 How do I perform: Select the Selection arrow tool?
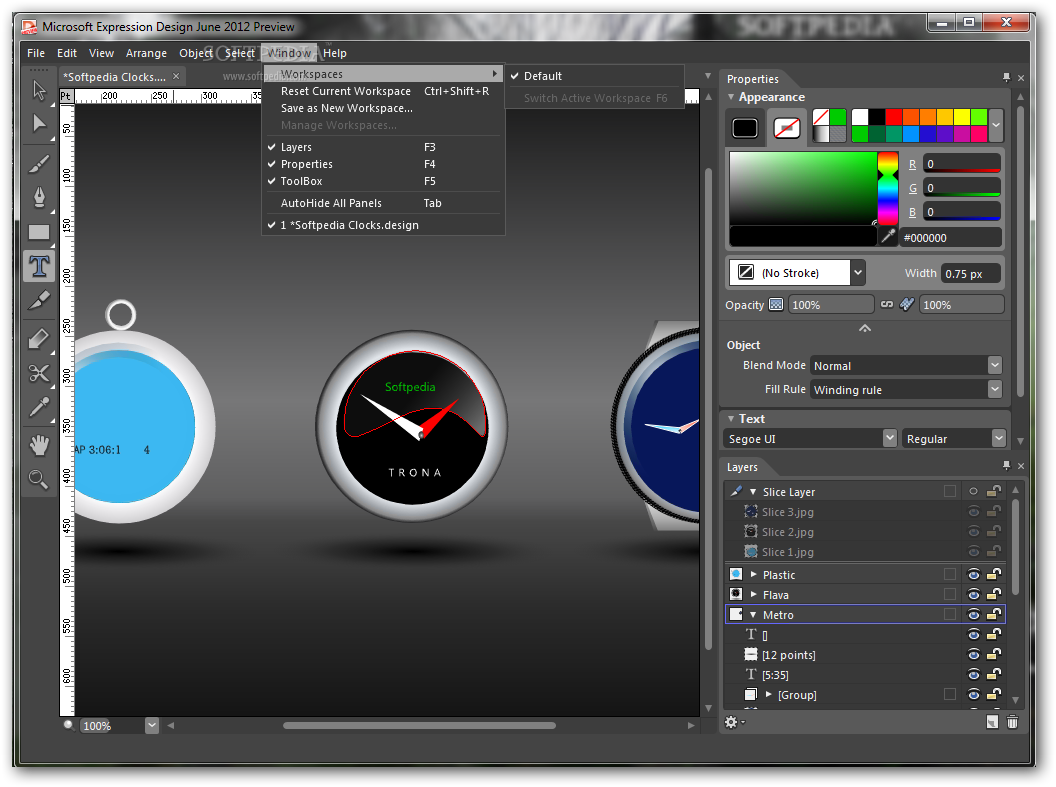pos(39,90)
